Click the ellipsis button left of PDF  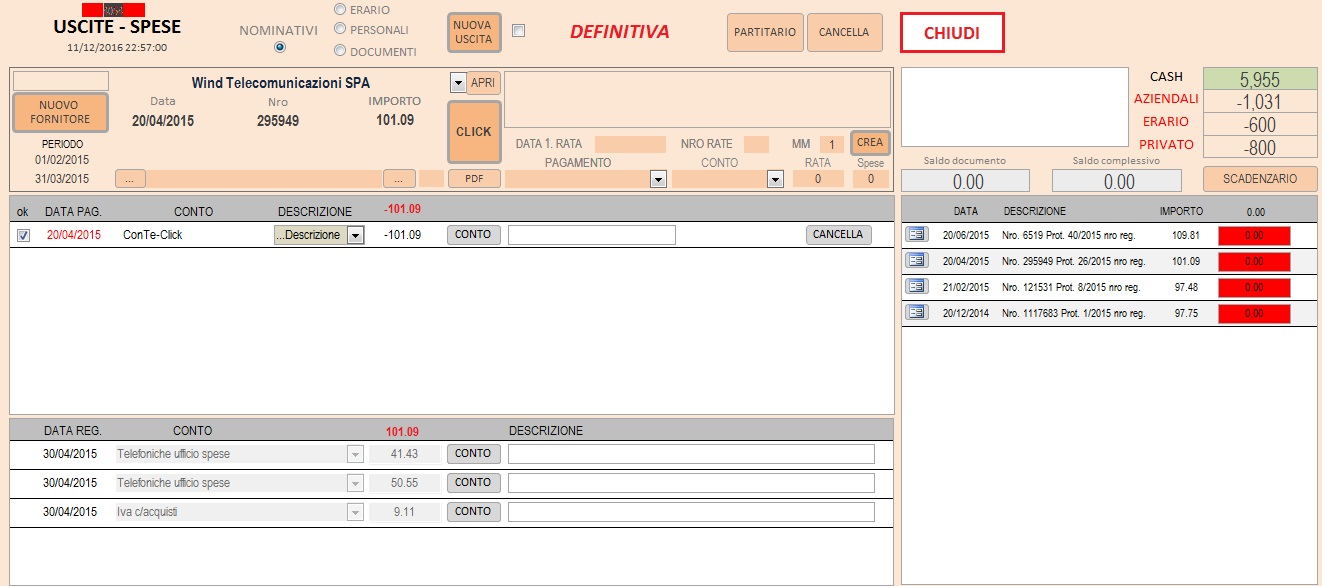click(x=399, y=179)
